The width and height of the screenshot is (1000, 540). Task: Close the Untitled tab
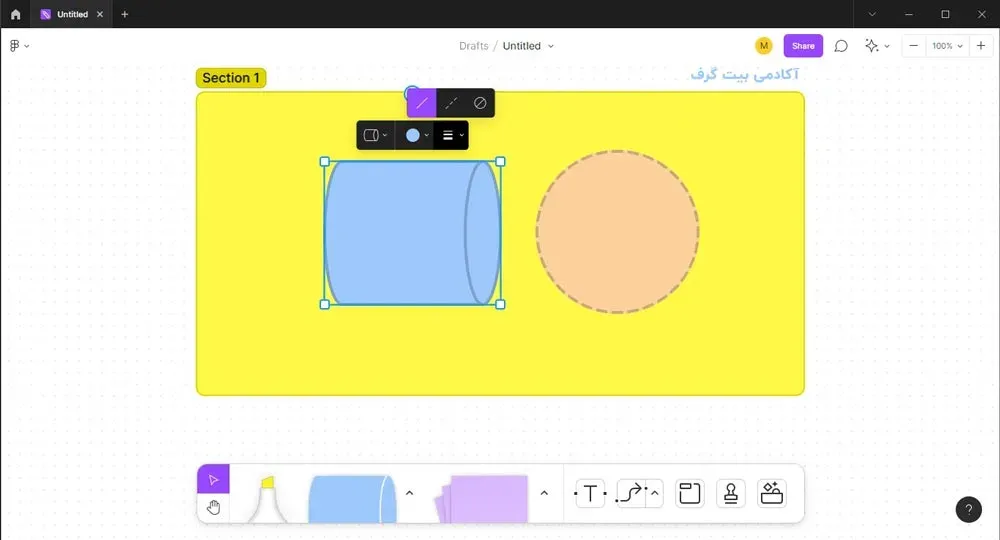100,14
